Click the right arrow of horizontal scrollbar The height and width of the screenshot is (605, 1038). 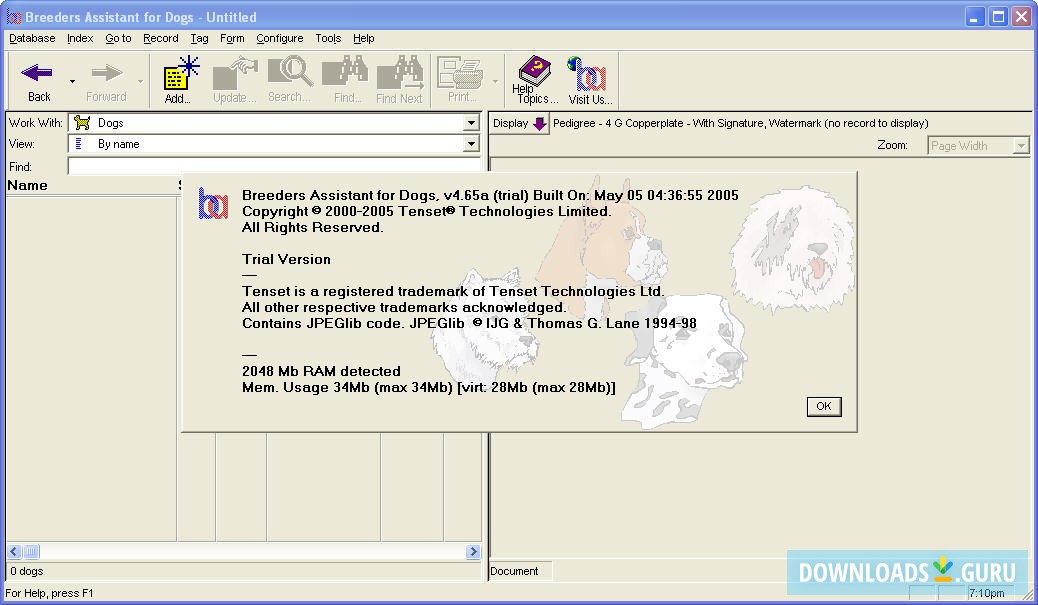473,551
